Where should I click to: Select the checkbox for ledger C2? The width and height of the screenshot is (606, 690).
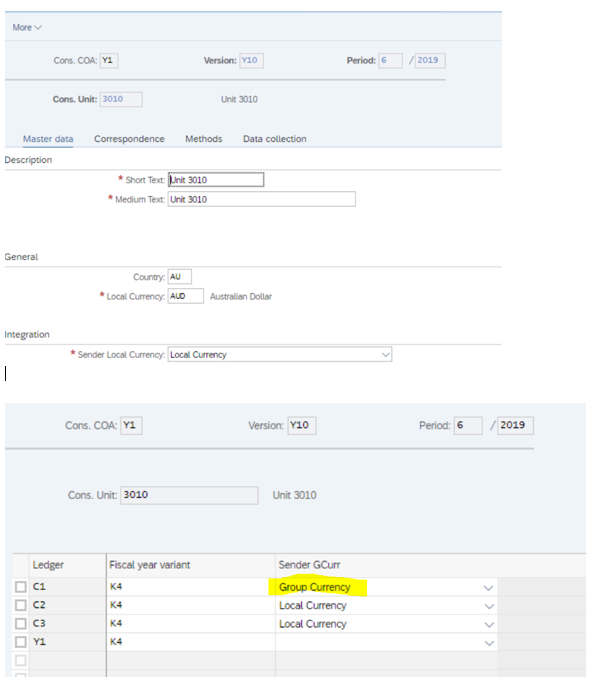click(x=21, y=606)
